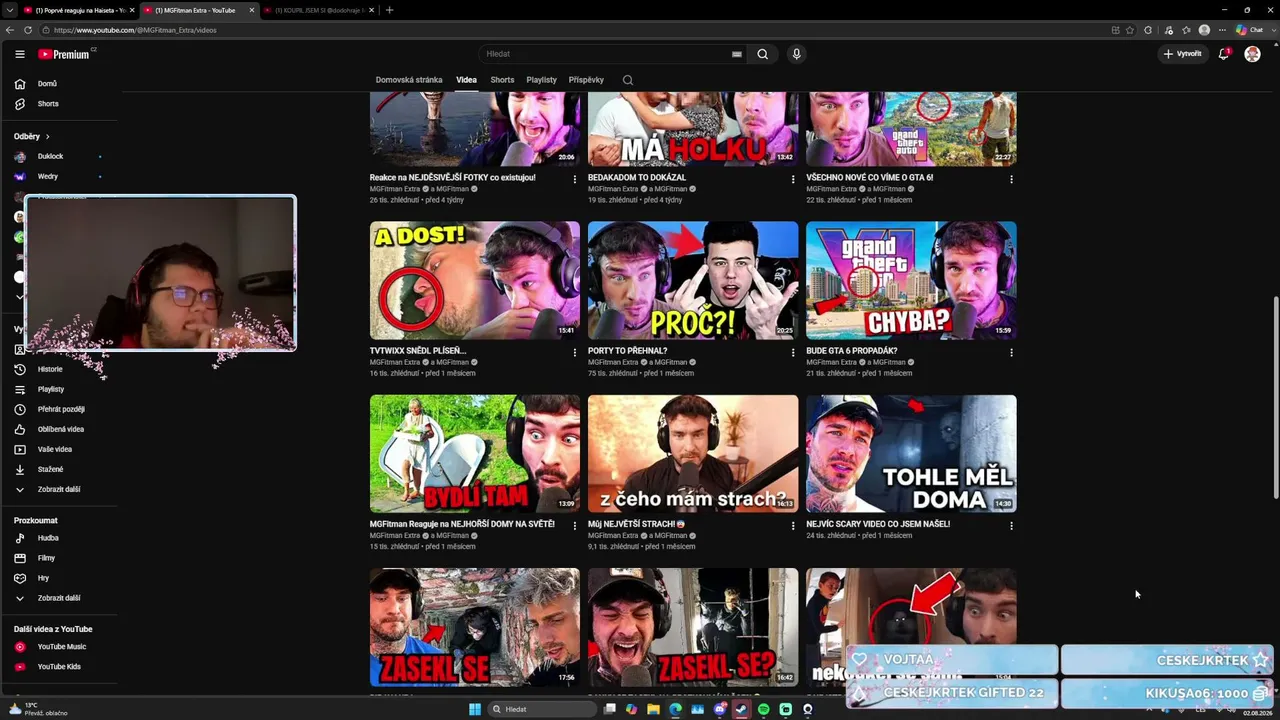Expand 'Zobrazit další' under Stažené

click(59, 489)
